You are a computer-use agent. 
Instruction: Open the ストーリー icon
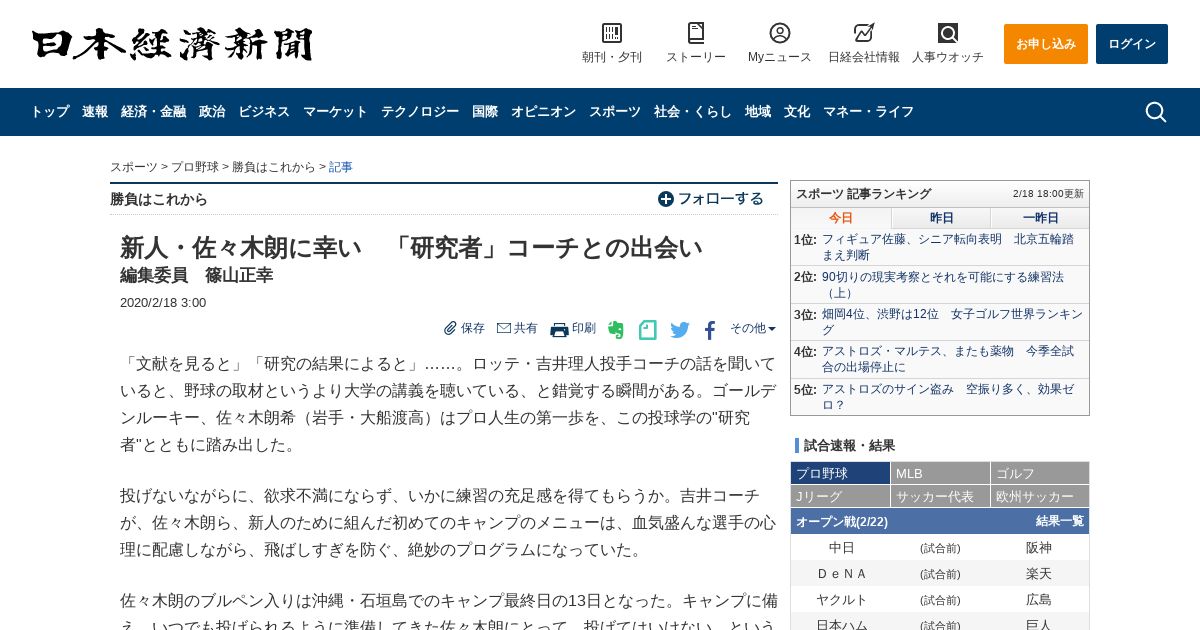pyautogui.click(x=696, y=33)
